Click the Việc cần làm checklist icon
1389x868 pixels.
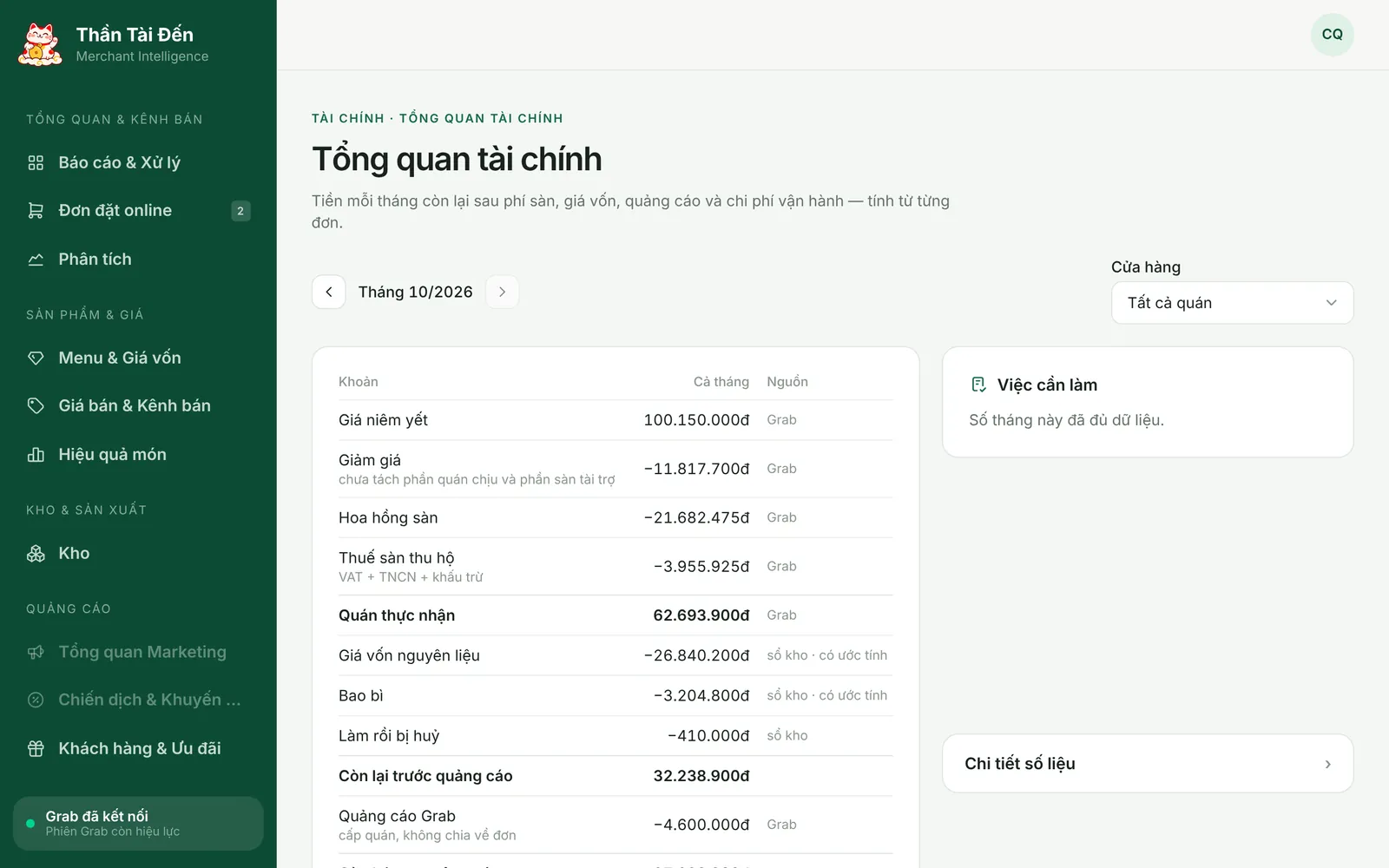tap(978, 385)
